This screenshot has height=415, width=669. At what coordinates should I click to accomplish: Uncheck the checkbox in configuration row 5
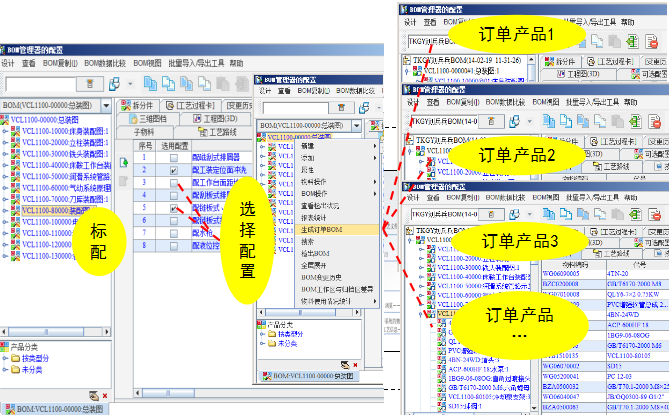point(174,208)
